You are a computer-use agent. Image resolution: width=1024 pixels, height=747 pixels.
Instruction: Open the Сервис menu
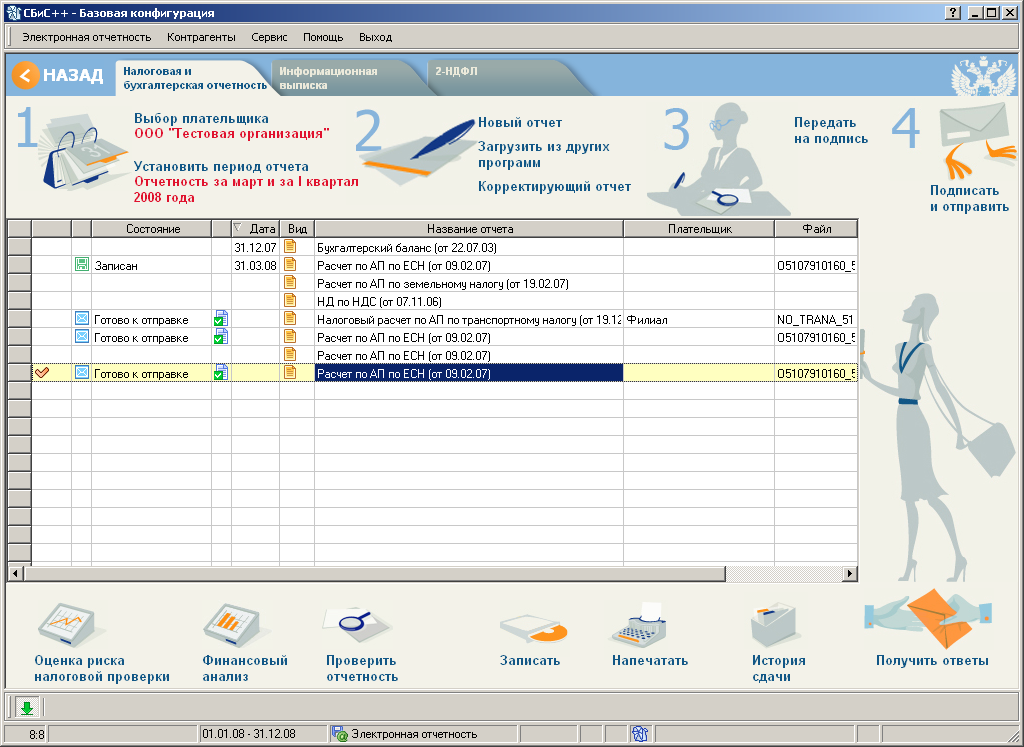(x=269, y=37)
